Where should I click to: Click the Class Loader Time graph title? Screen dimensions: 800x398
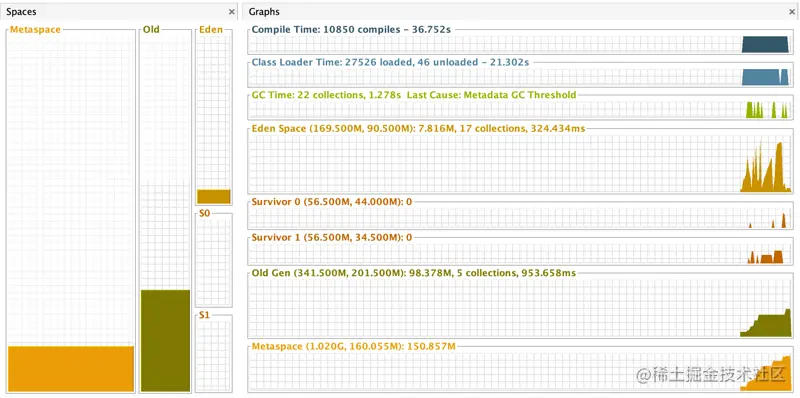coord(390,62)
